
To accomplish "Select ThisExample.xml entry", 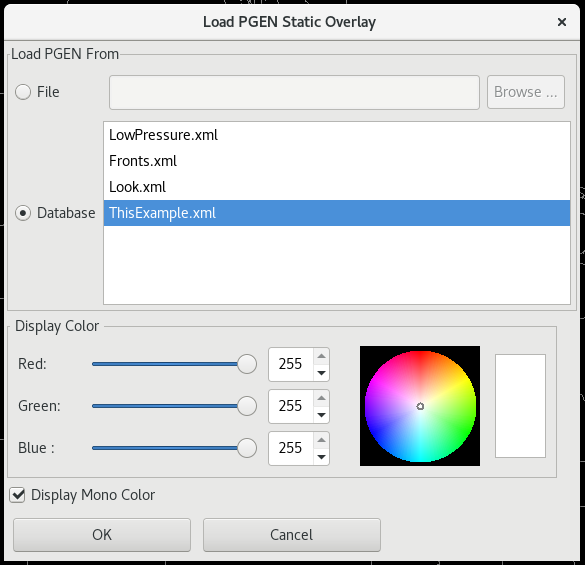I will [x=337, y=213].
